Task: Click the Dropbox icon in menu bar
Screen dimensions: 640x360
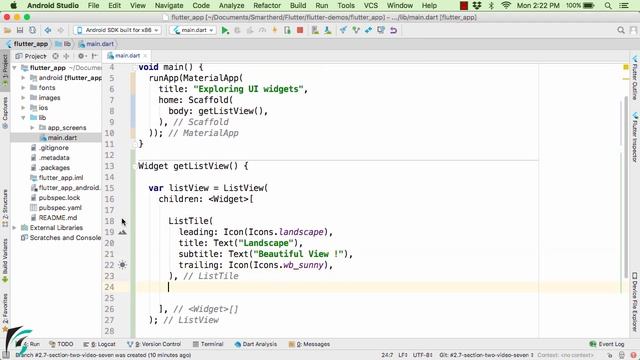Action: [x=477, y=6]
